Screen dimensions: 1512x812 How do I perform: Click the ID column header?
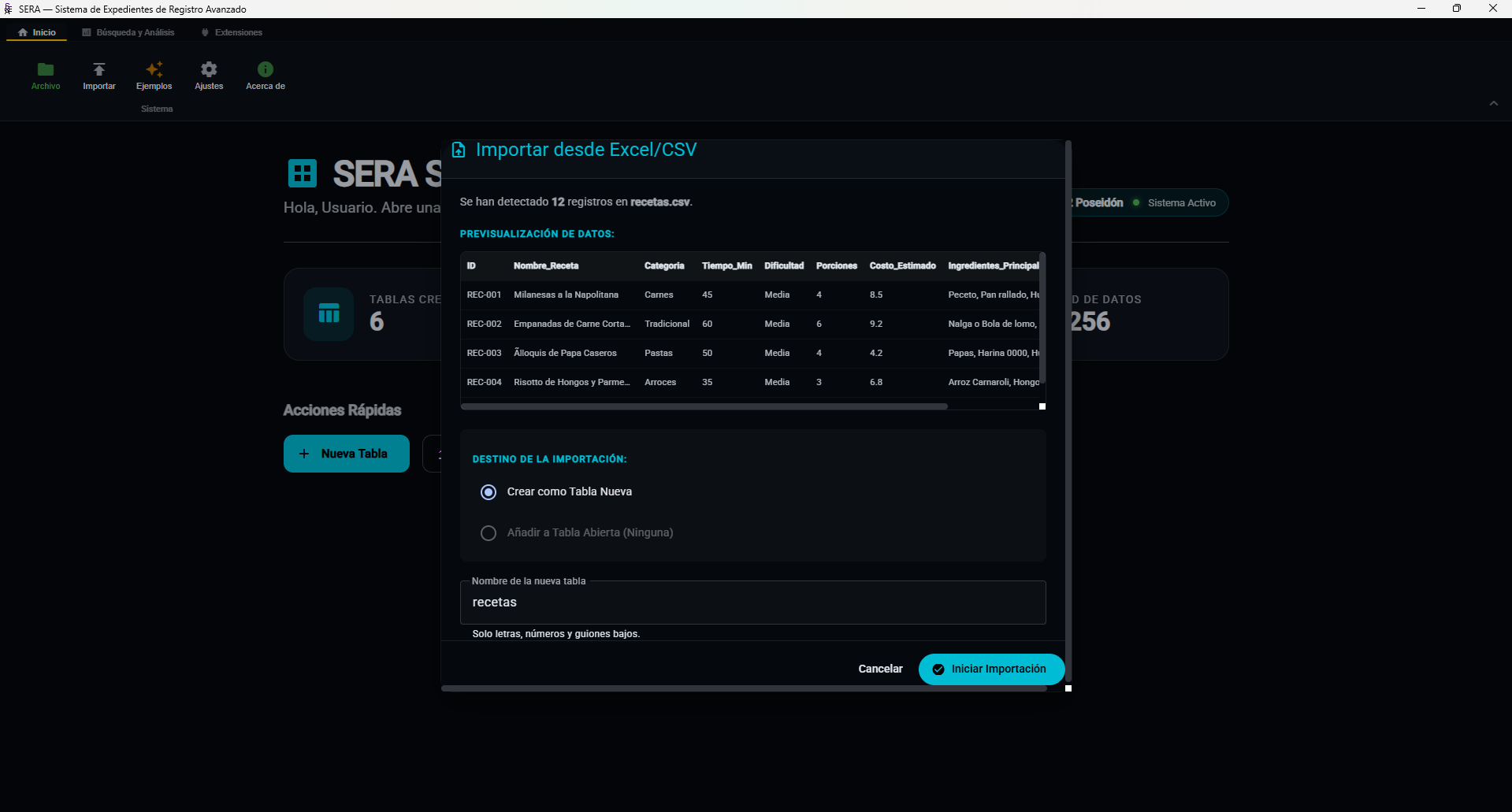(471, 266)
